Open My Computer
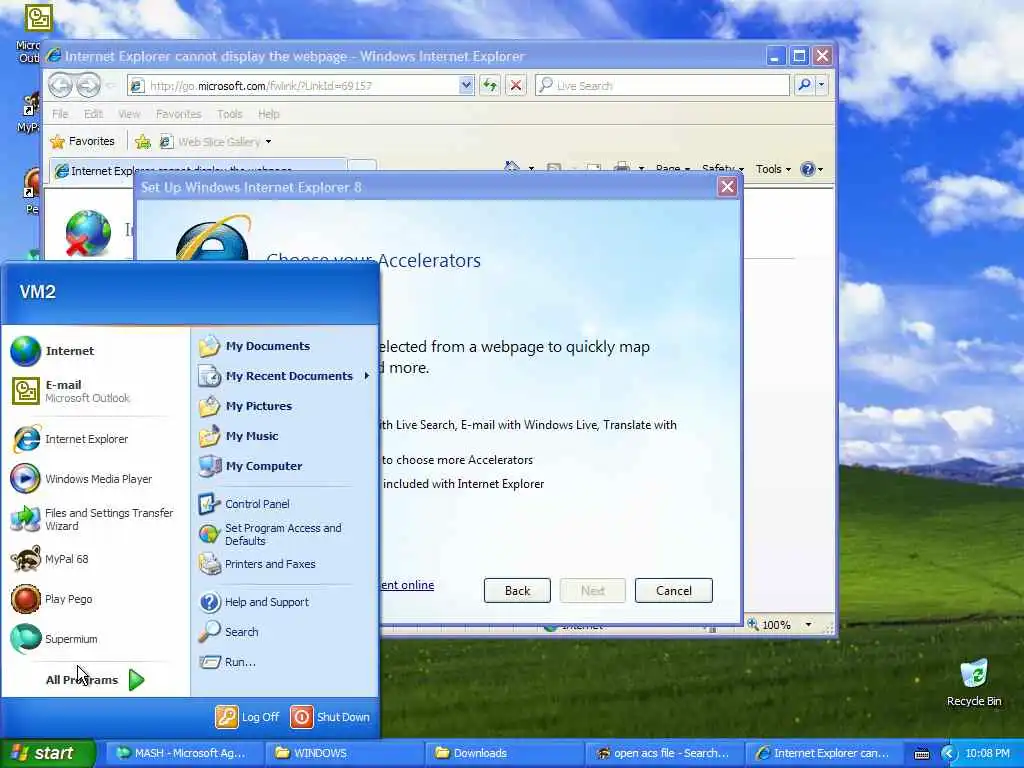 click(x=250, y=466)
